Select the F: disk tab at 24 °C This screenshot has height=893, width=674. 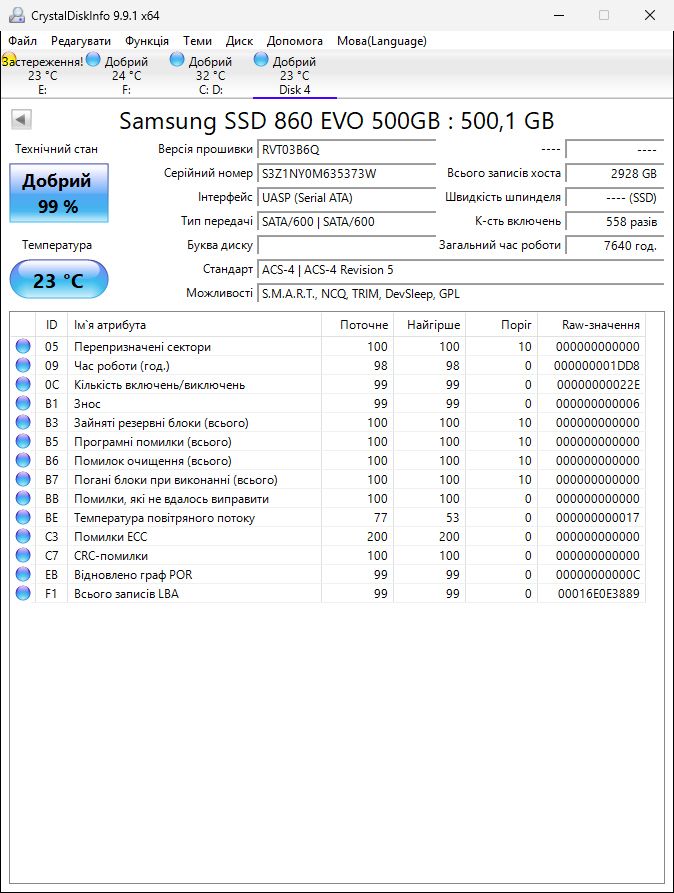(x=126, y=75)
